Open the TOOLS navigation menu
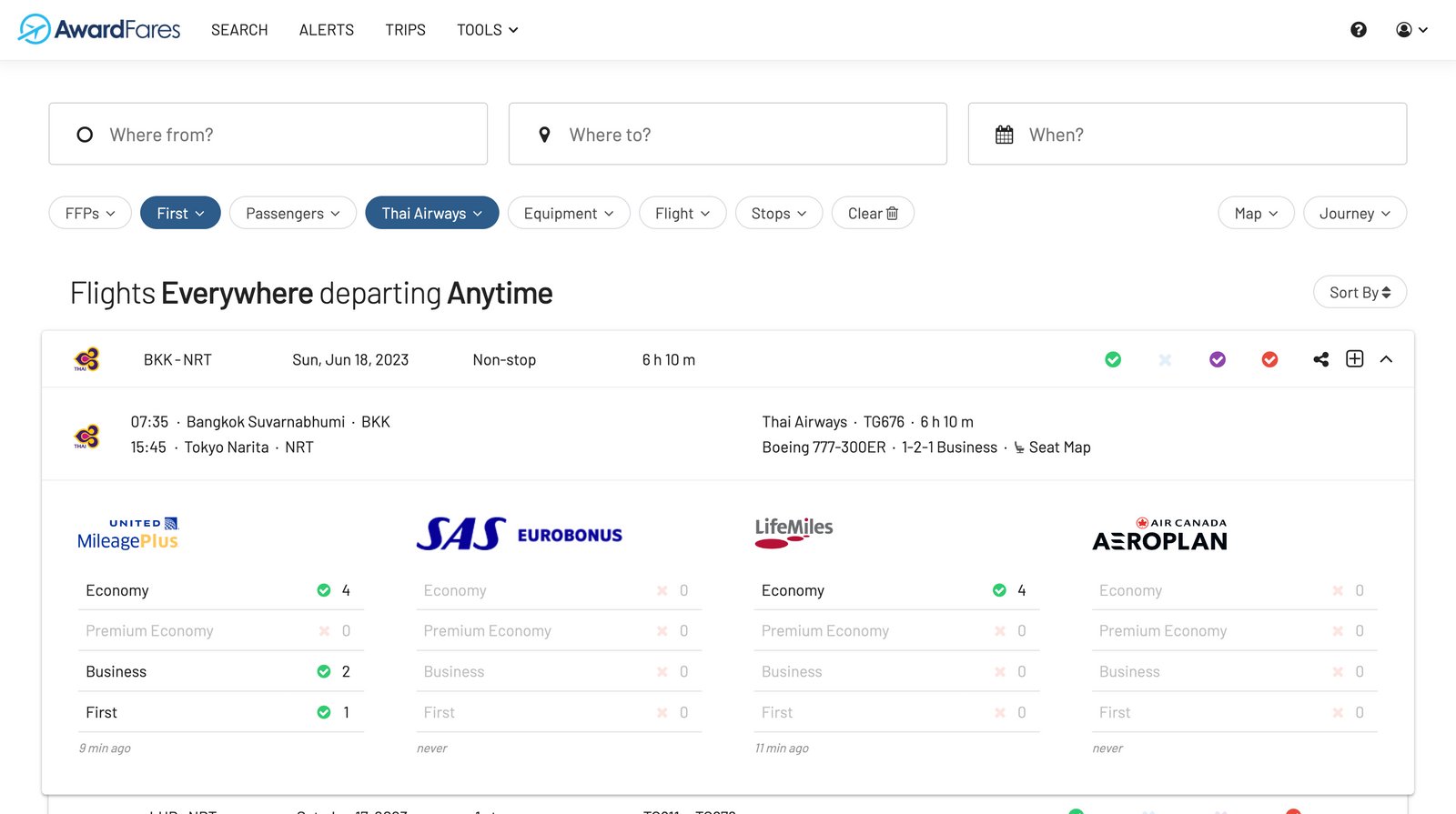Screen dimensions: 1456x814 click(488, 30)
